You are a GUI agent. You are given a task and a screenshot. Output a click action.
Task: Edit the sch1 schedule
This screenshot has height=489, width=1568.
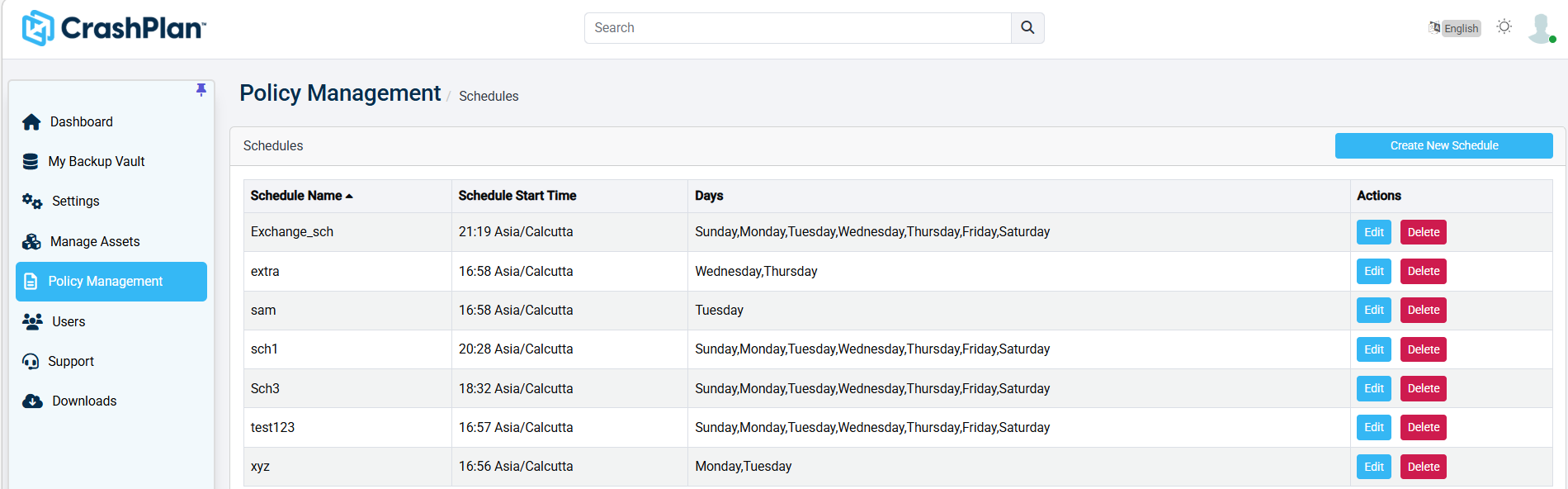[1374, 349]
